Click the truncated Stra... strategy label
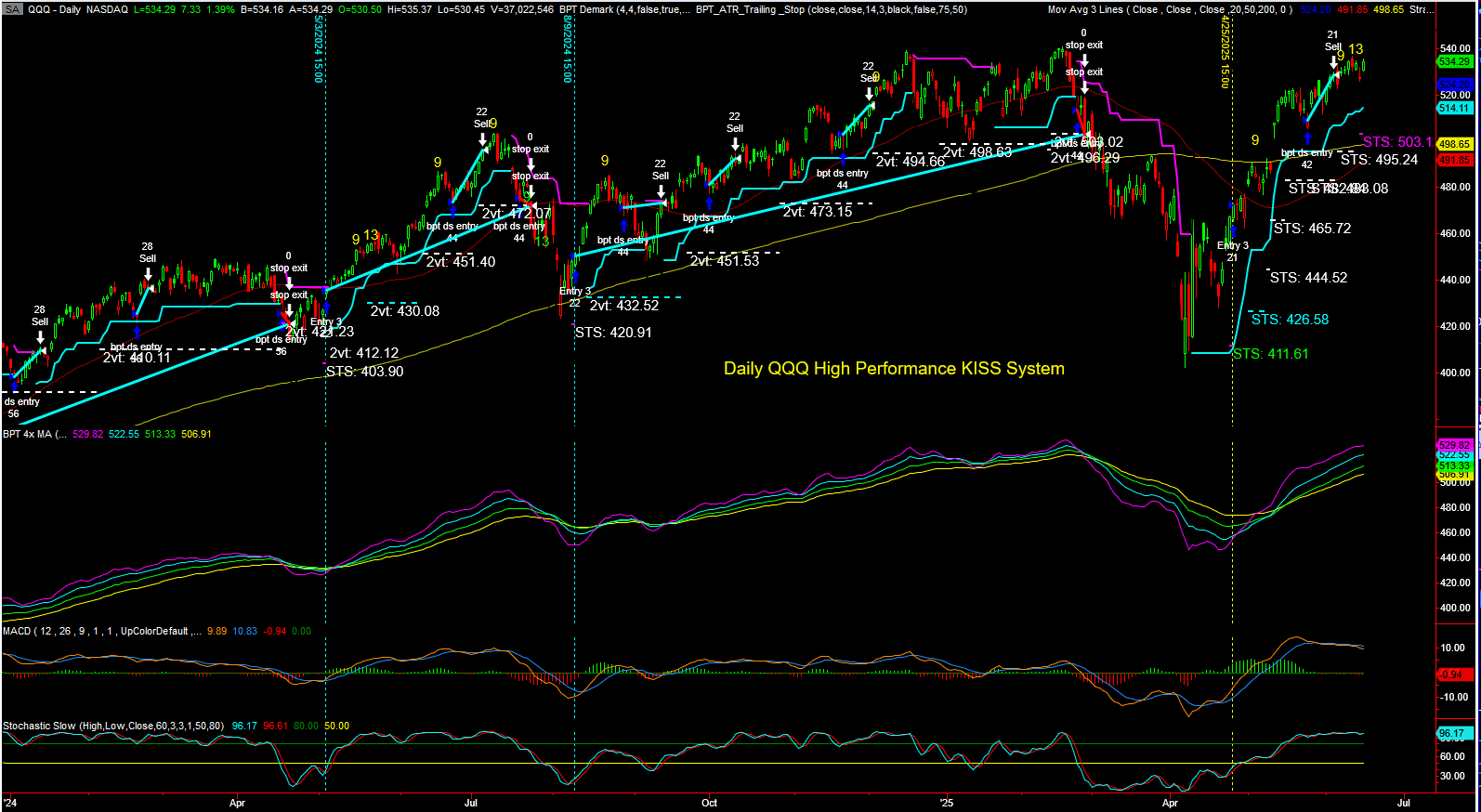This screenshot has height=812, width=1481. pos(1422,9)
